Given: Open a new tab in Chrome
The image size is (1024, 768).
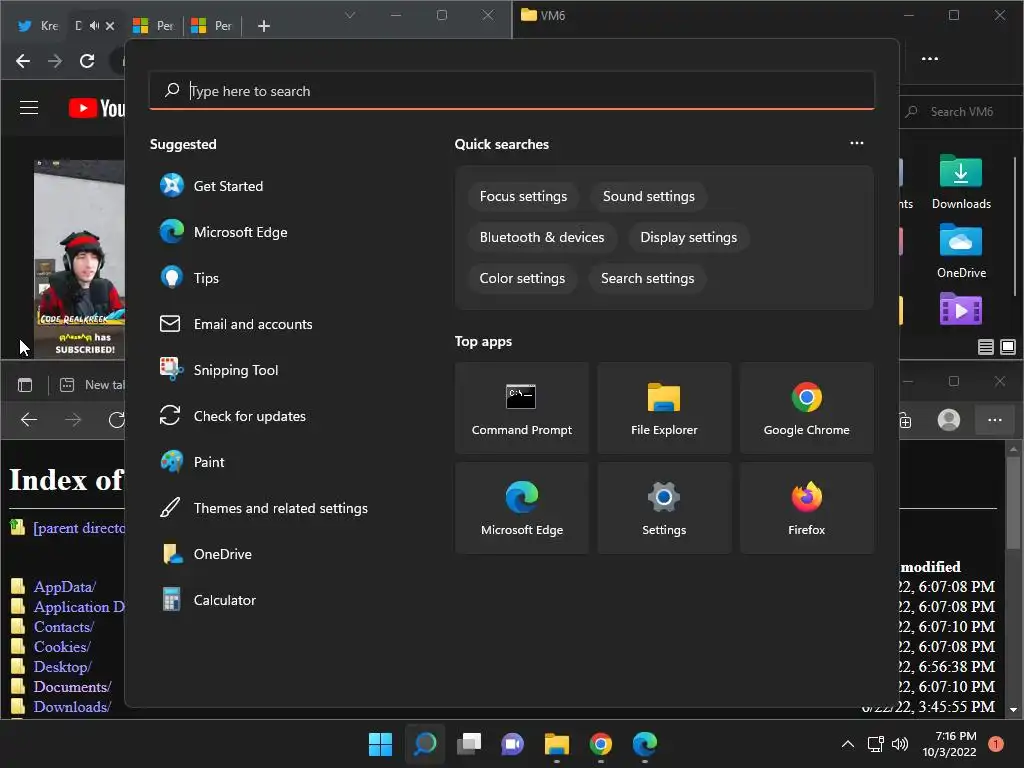Looking at the screenshot, I should click(x=264, y=25).
